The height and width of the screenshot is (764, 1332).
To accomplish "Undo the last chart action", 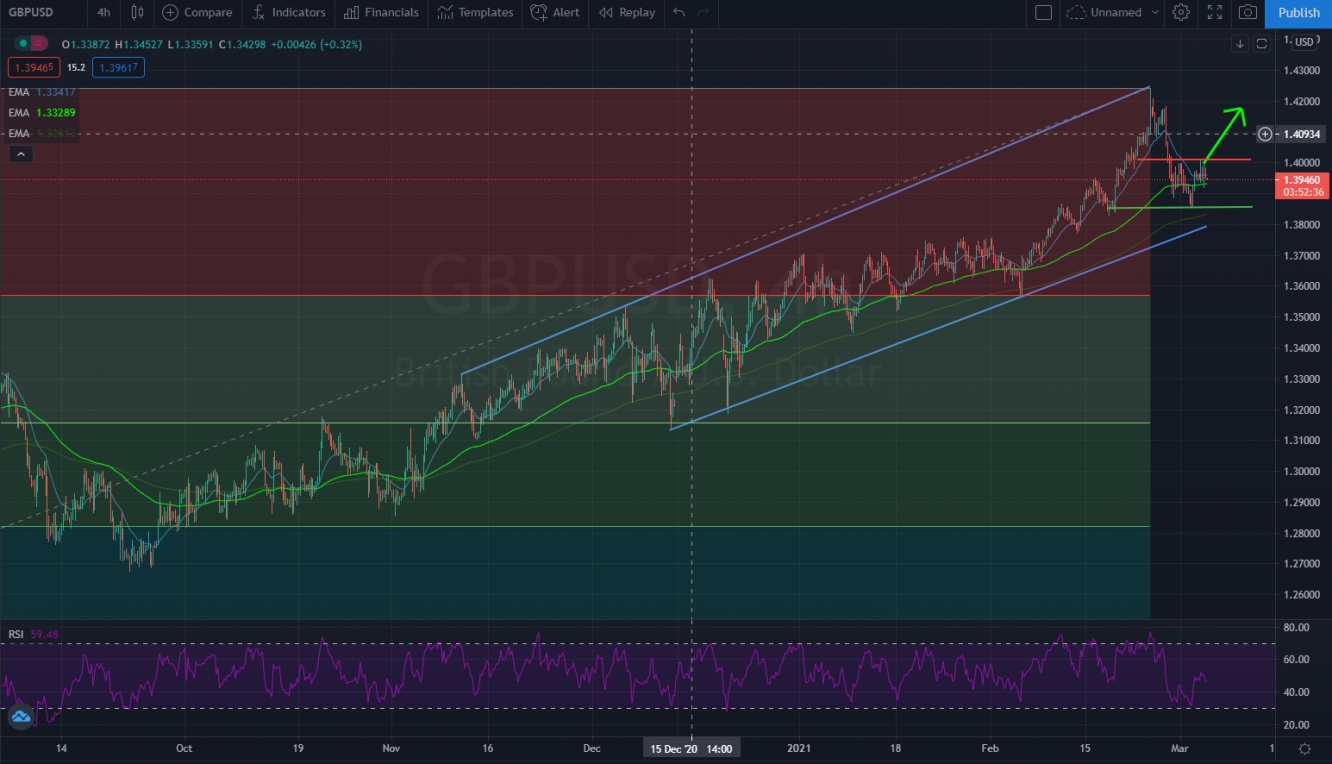I will (x=679, y=12).
